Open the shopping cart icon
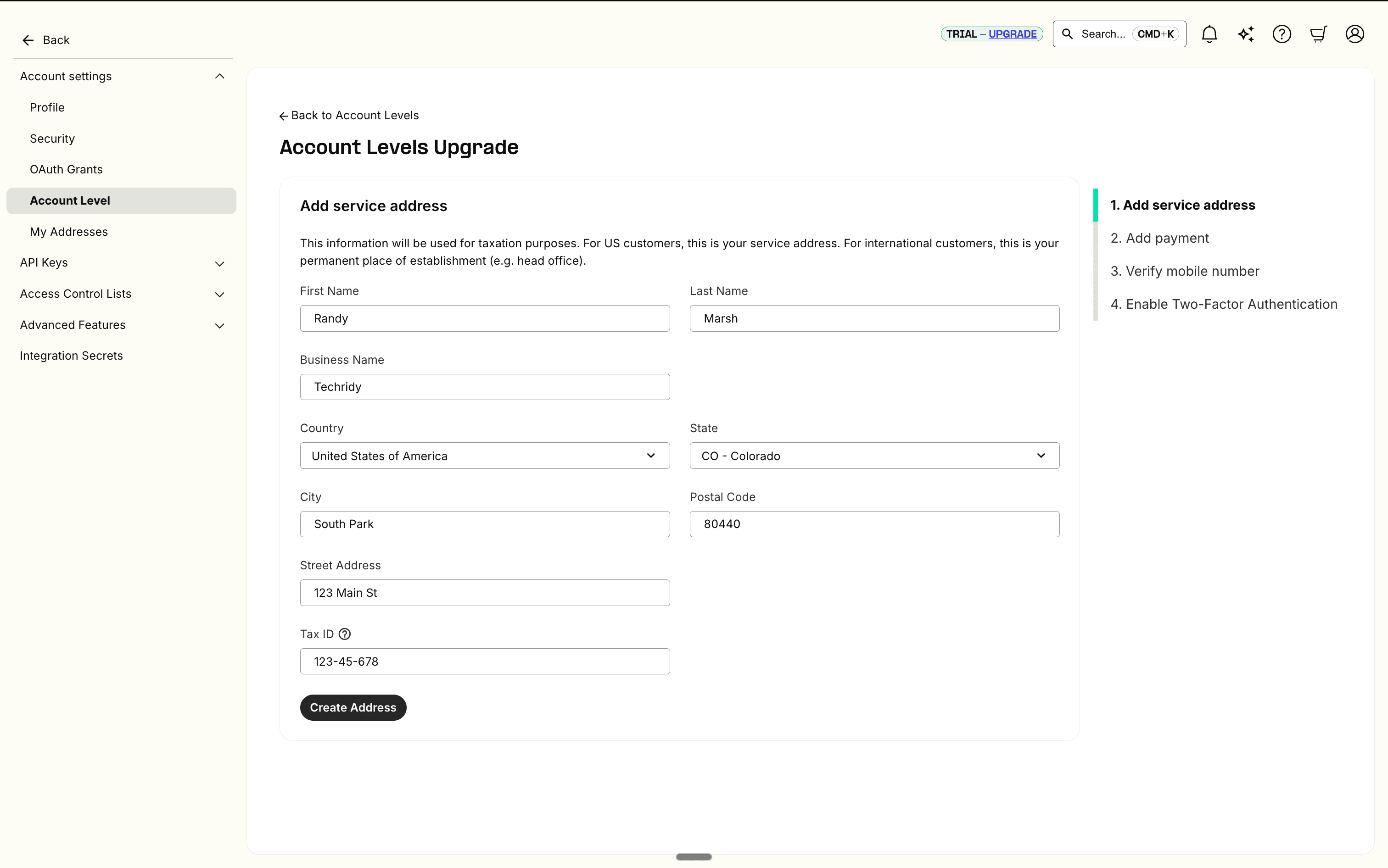Screen dimensions: 1388x868 [x=1318, y=34]
